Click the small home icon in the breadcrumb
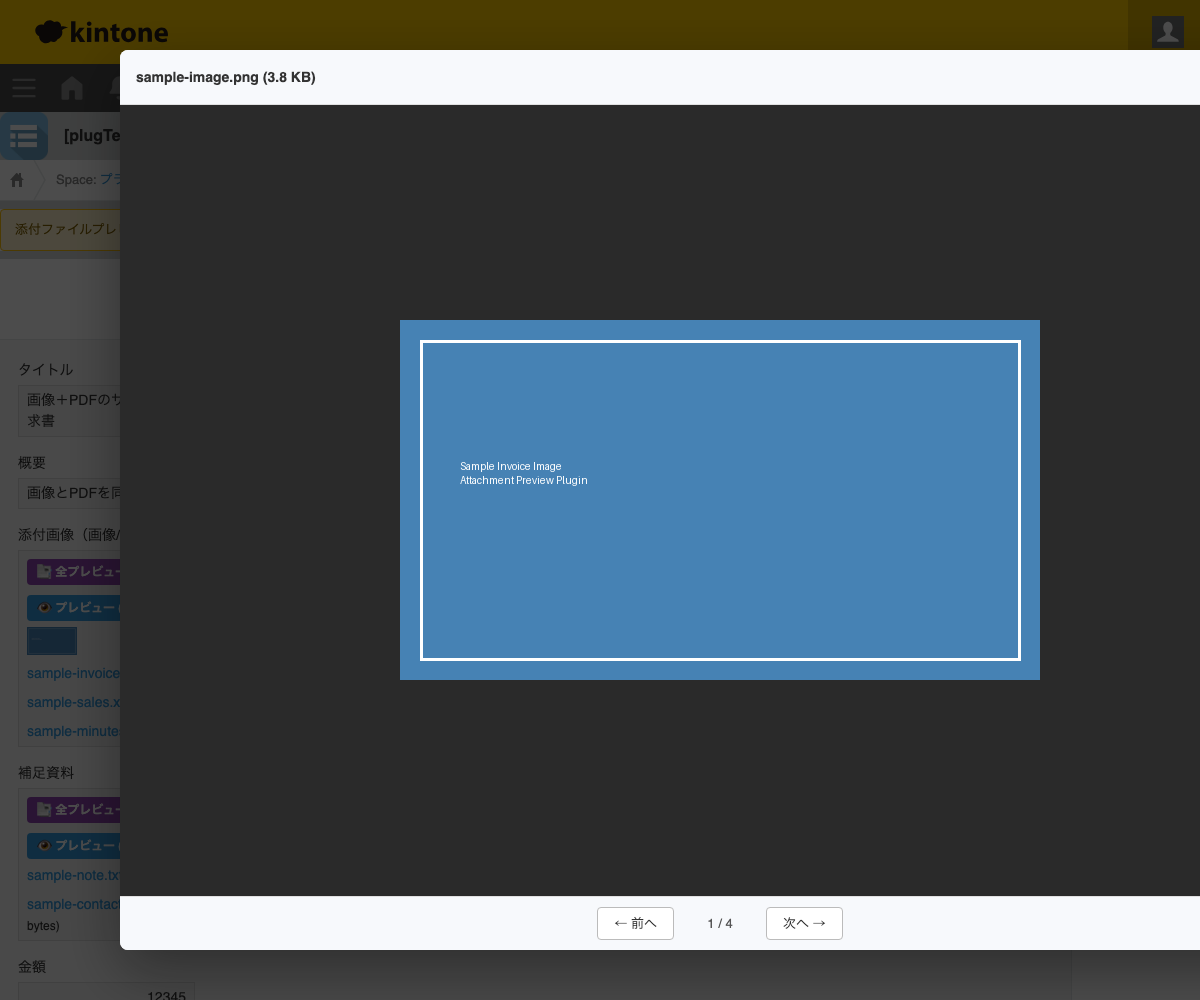 click(17, 180)
